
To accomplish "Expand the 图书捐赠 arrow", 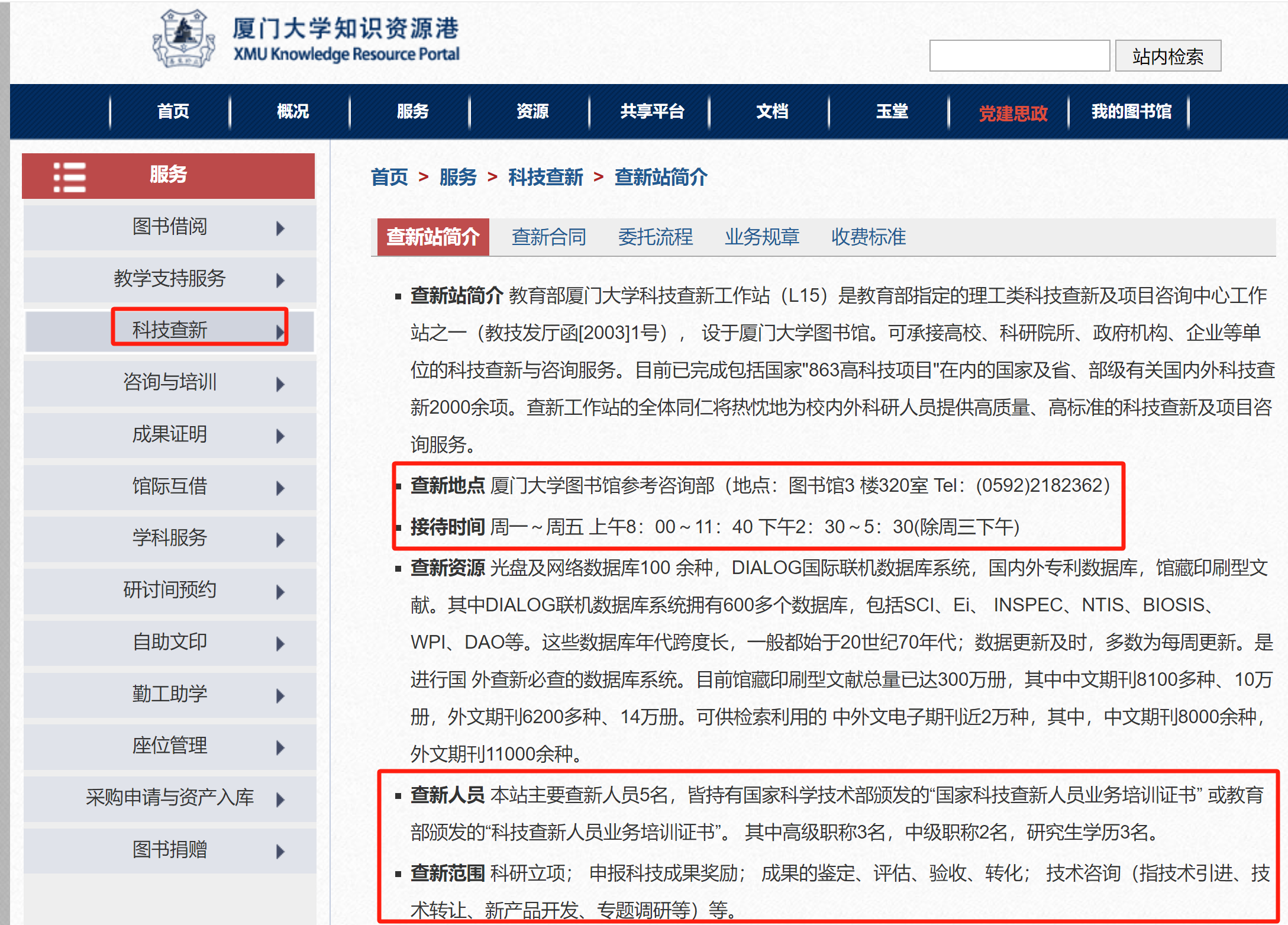I will (x=280, y=851).
